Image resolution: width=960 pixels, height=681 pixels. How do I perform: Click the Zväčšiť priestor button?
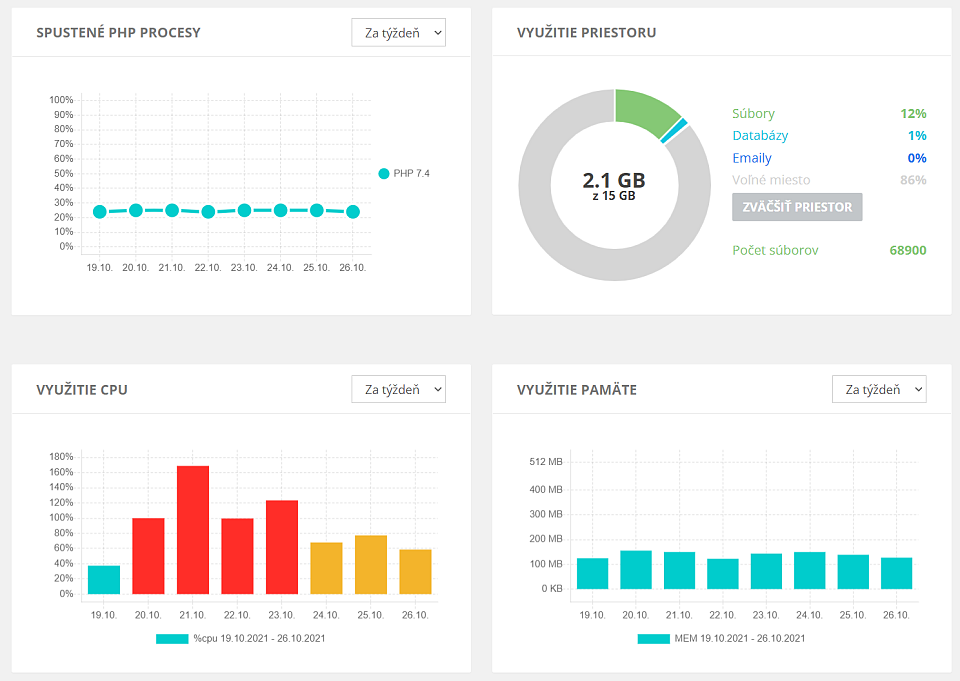coord(797,207)
